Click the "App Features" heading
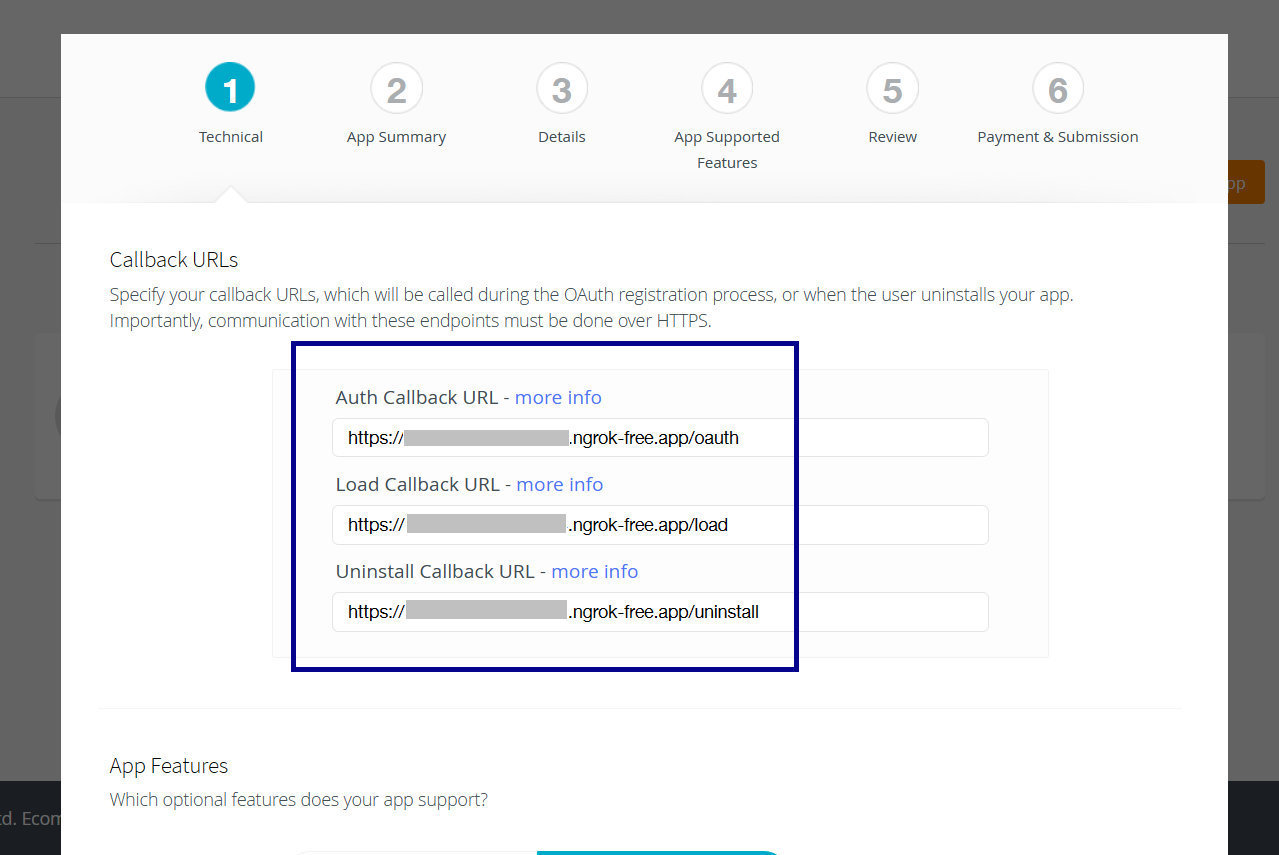The image size is (1279, 855). point(169,766)
